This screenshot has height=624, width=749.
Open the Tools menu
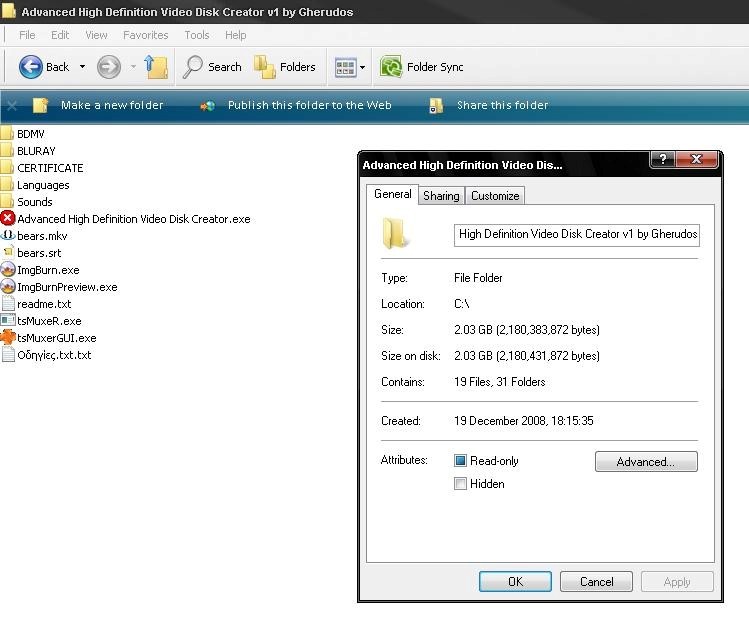197,35
